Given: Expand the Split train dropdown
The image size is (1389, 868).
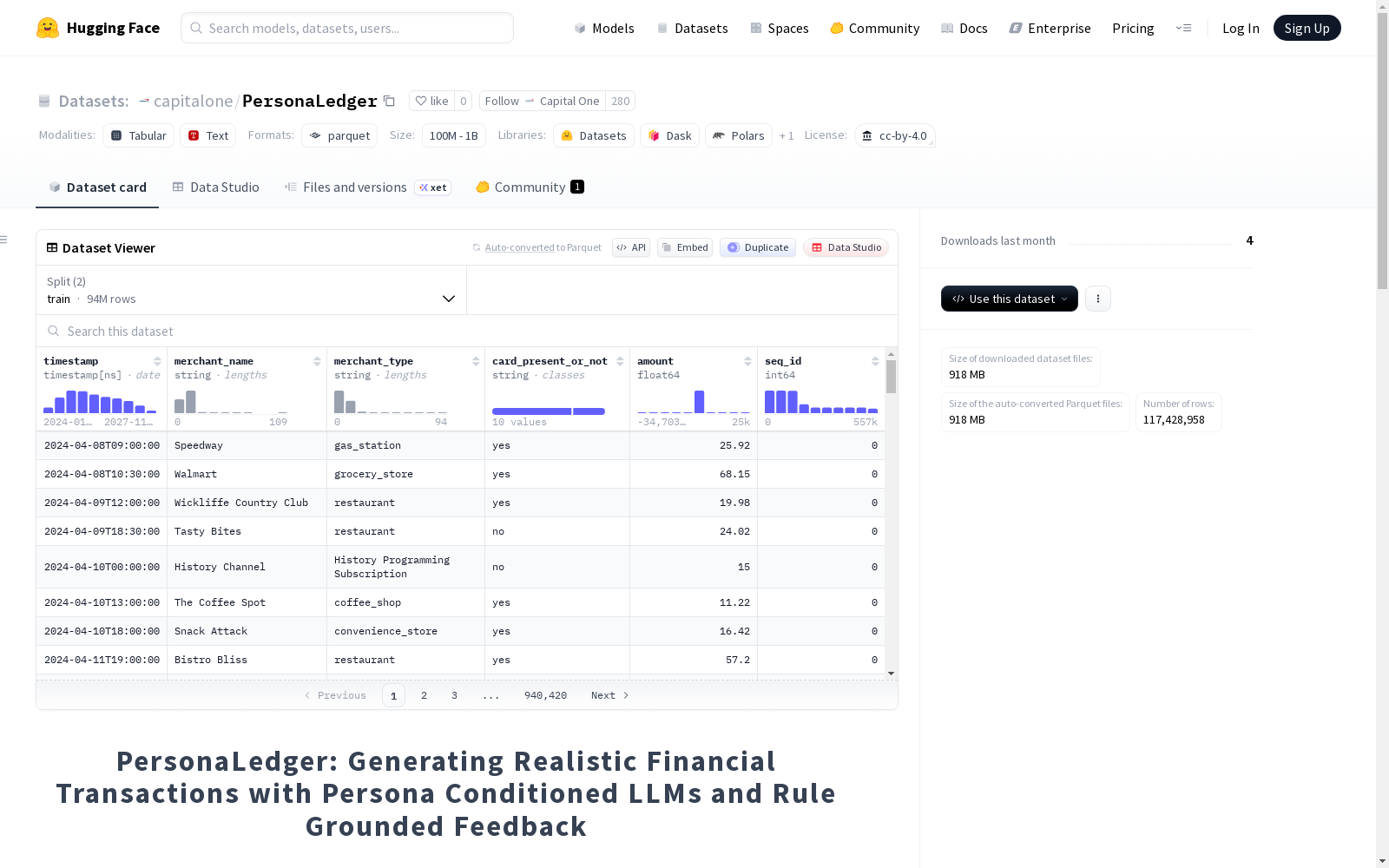Looking at the screenshot, I should coord(252,290).
